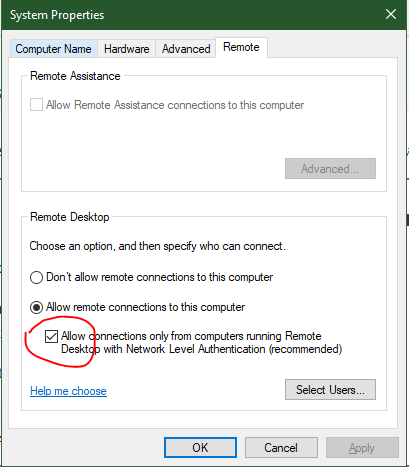Viewport: 409px width, 467px height.
Task: Click the Remote Desktop group heading
Action: click(x=70, y=217)
